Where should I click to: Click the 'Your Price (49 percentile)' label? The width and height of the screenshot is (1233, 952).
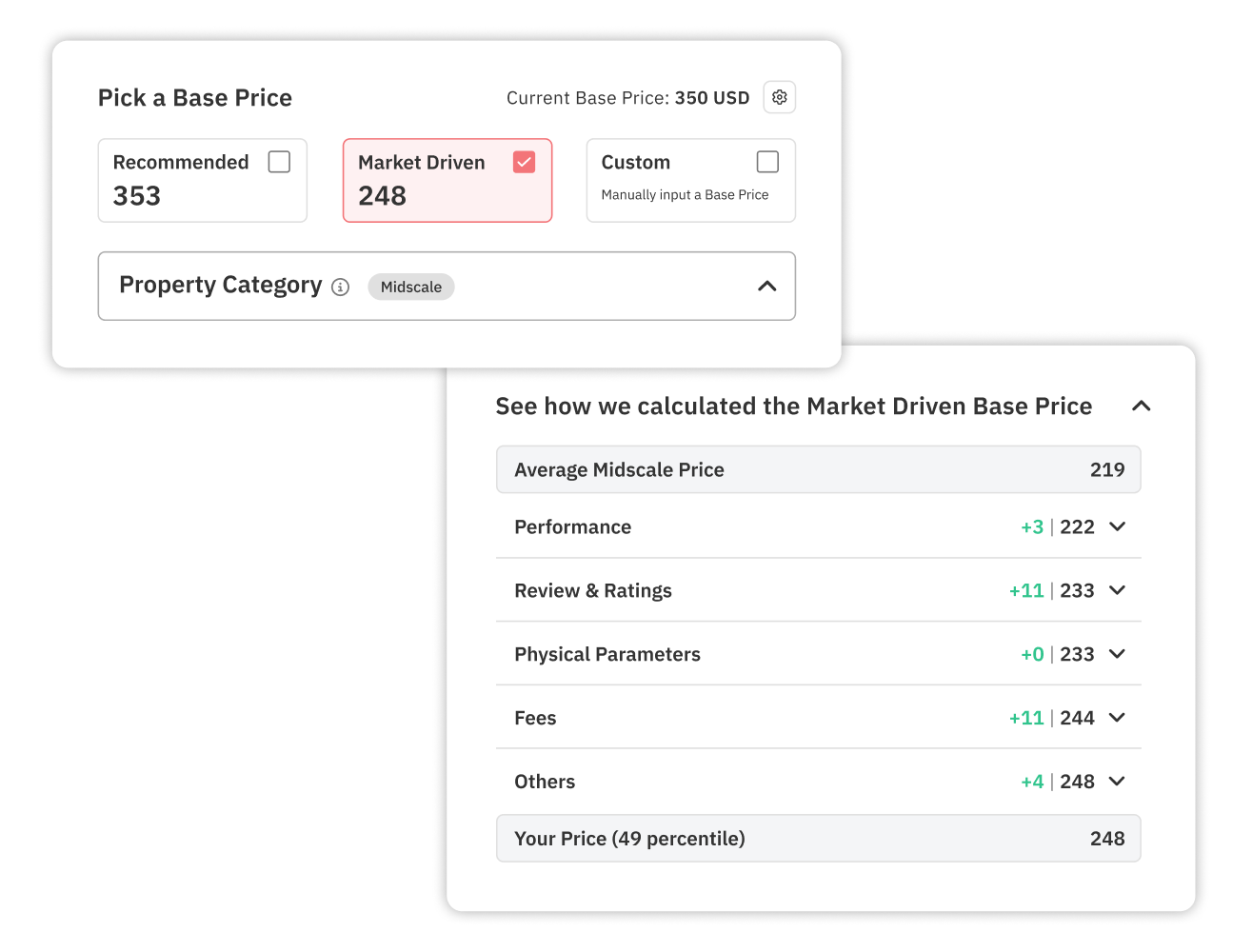tap(629, 839)
